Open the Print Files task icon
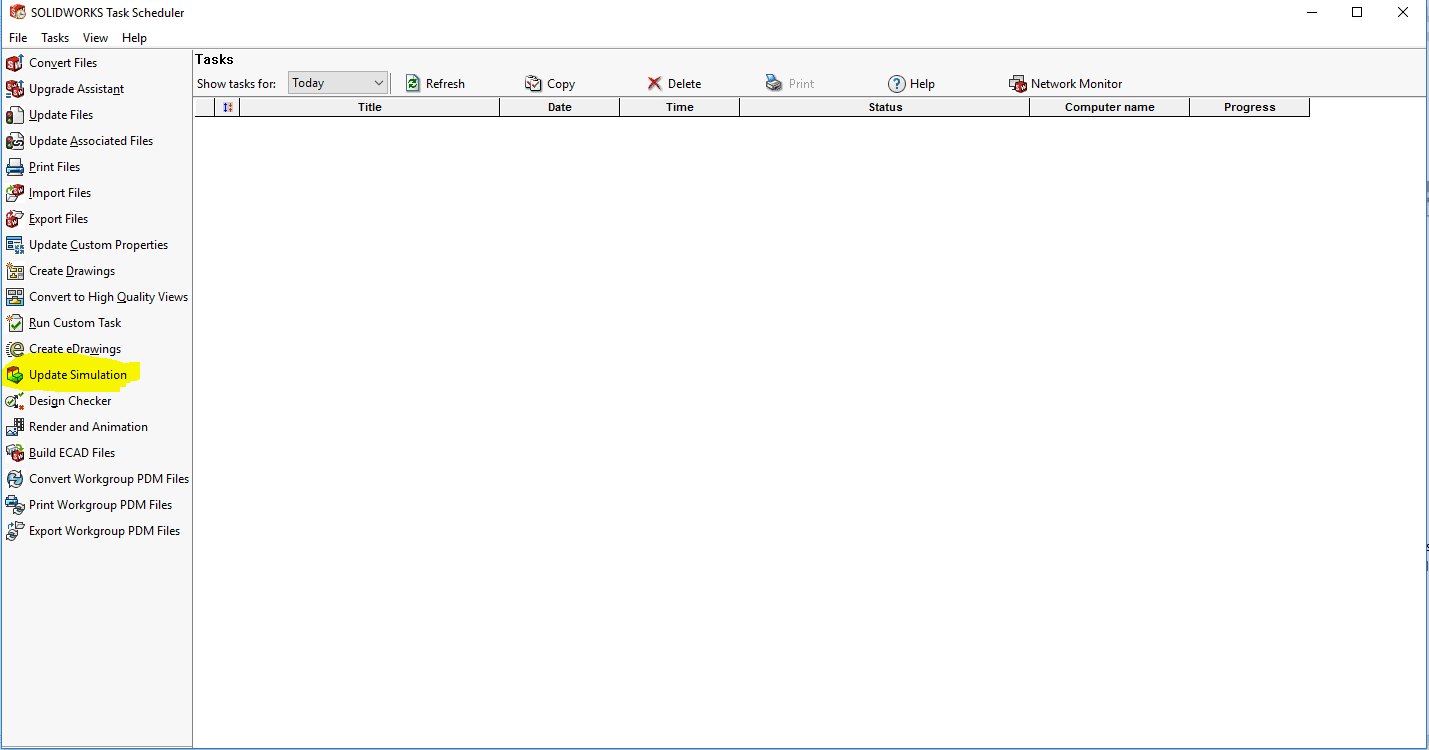This screenshot has height=750, width=1429. coord(14,167)
